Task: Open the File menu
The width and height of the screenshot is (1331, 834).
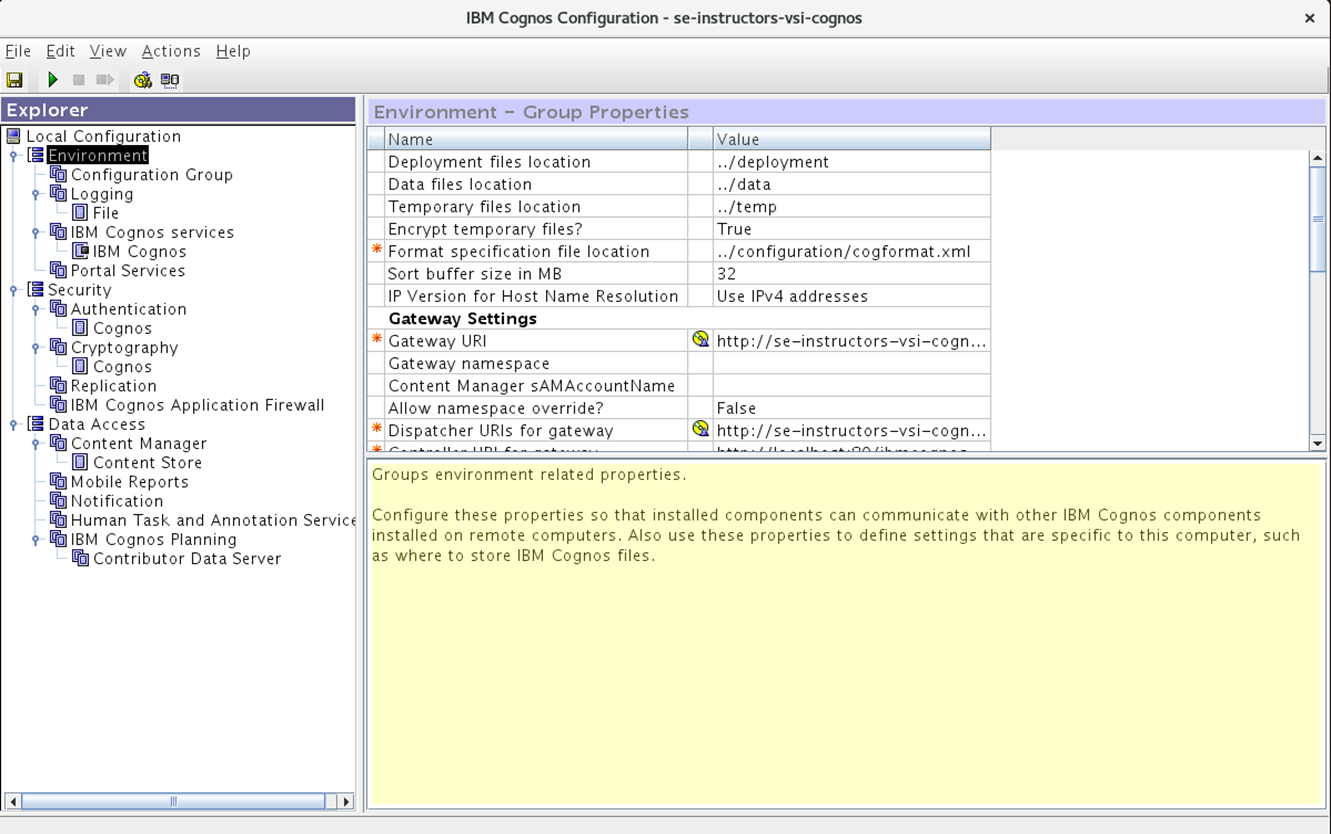Action: tap(18, 51)
